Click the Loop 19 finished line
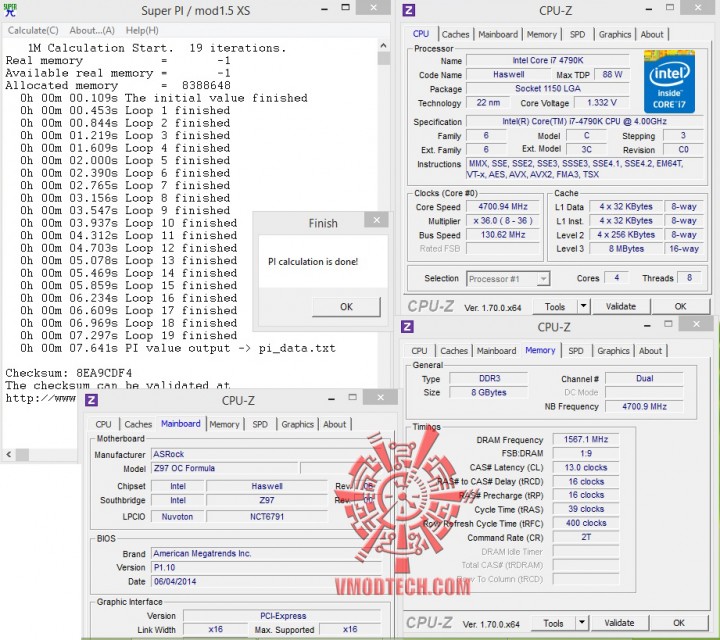Image resolution: width=720 pixels, height=640 pixels. [x=129, y=335]
